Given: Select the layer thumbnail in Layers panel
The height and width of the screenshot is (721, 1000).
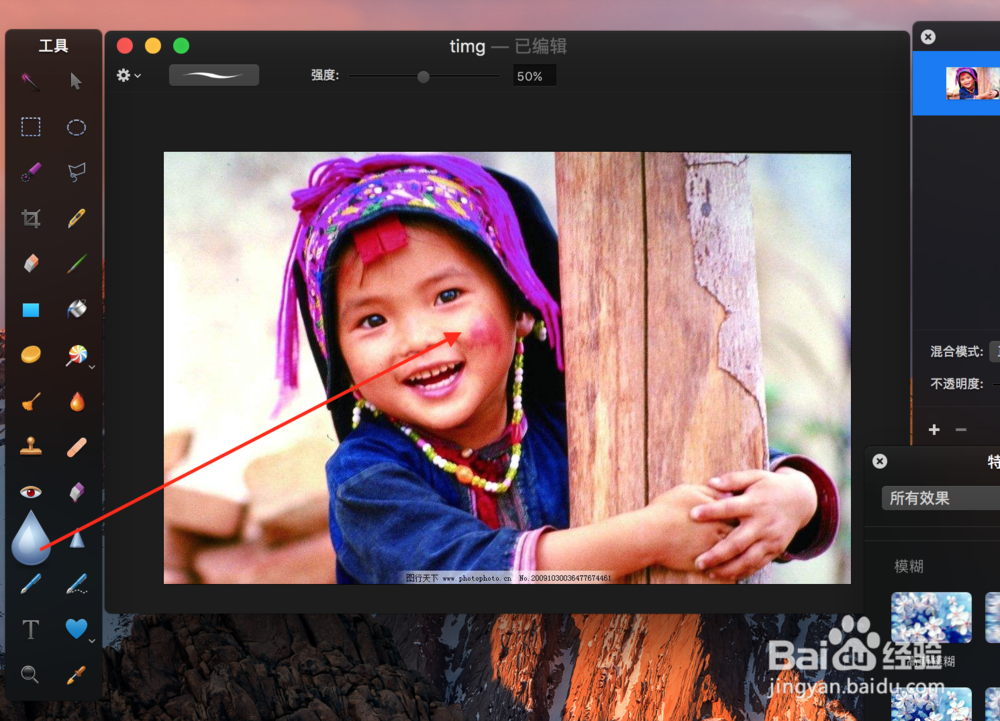Looking at the screenshot, I should click(972, 83).
